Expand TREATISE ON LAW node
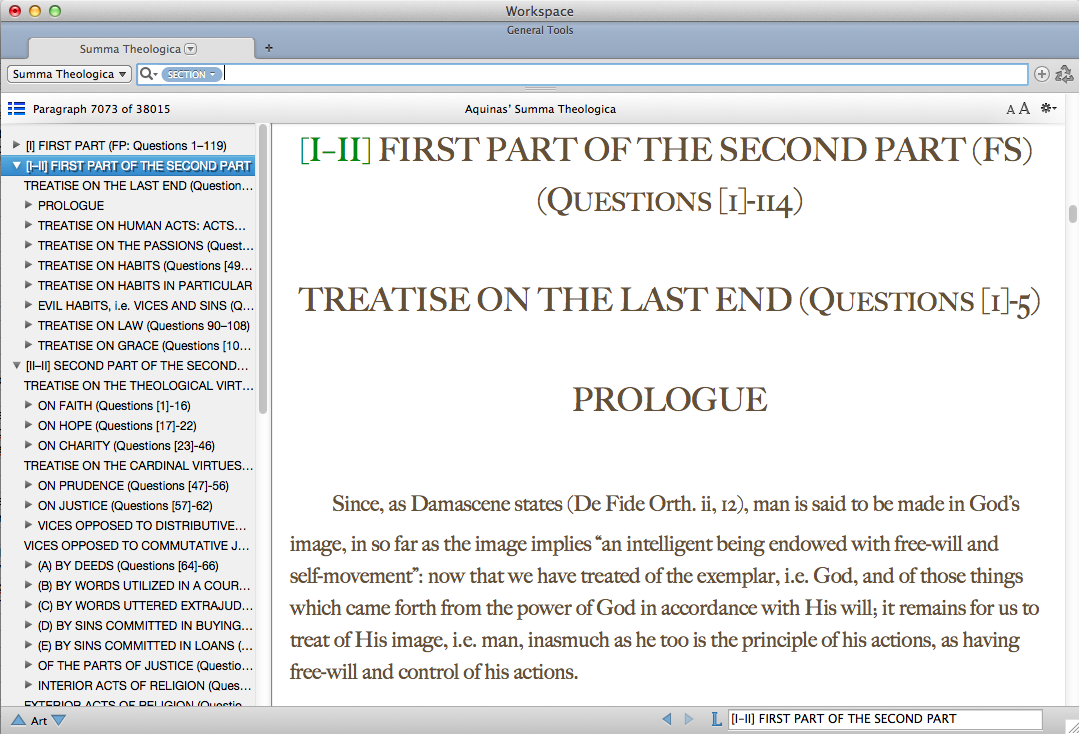The image size is (1079, 734). (28, 325)
